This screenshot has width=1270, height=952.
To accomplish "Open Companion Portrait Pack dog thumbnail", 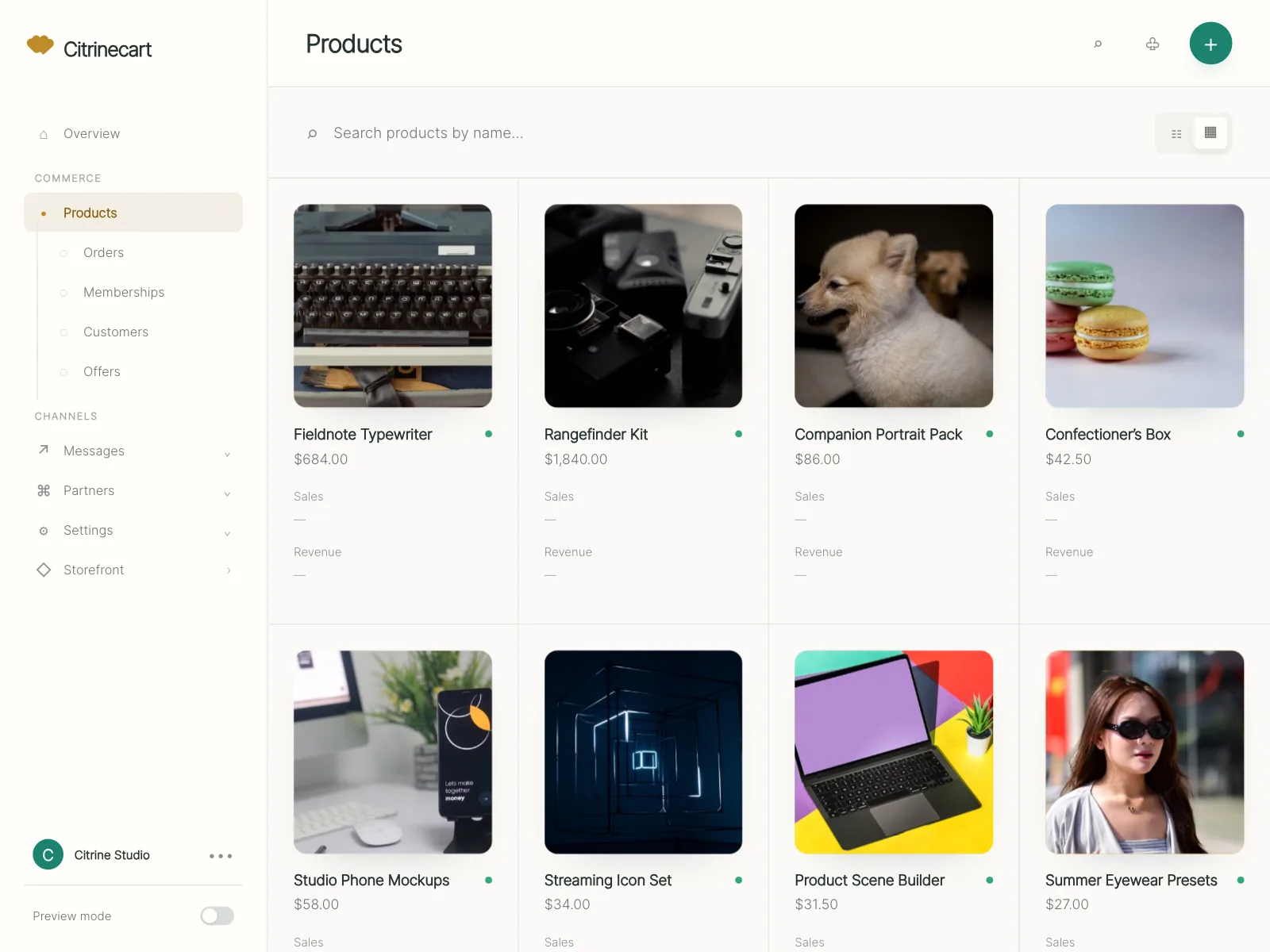I will point(894,306).
